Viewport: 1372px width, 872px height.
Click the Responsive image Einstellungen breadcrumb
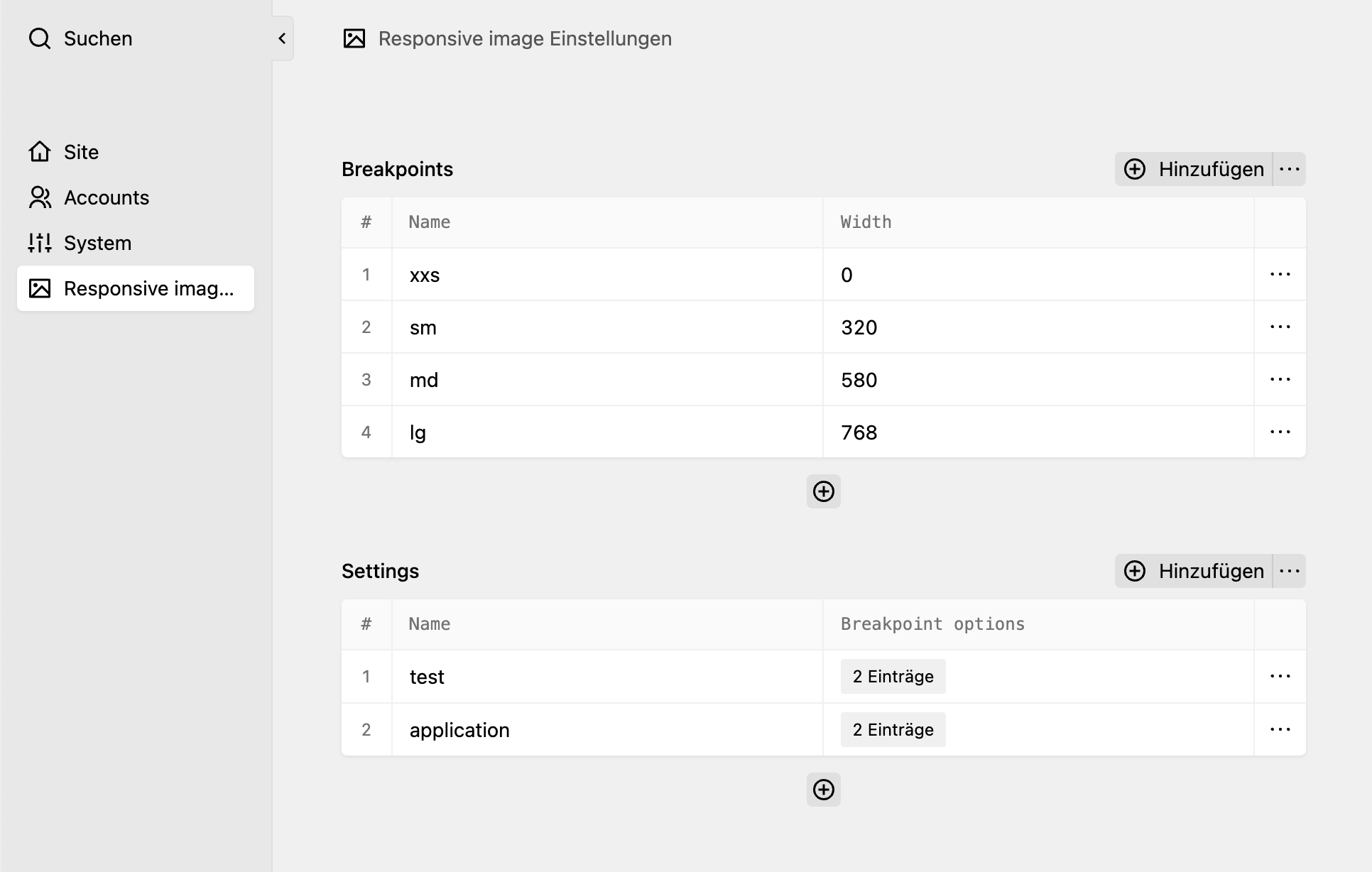507,38
